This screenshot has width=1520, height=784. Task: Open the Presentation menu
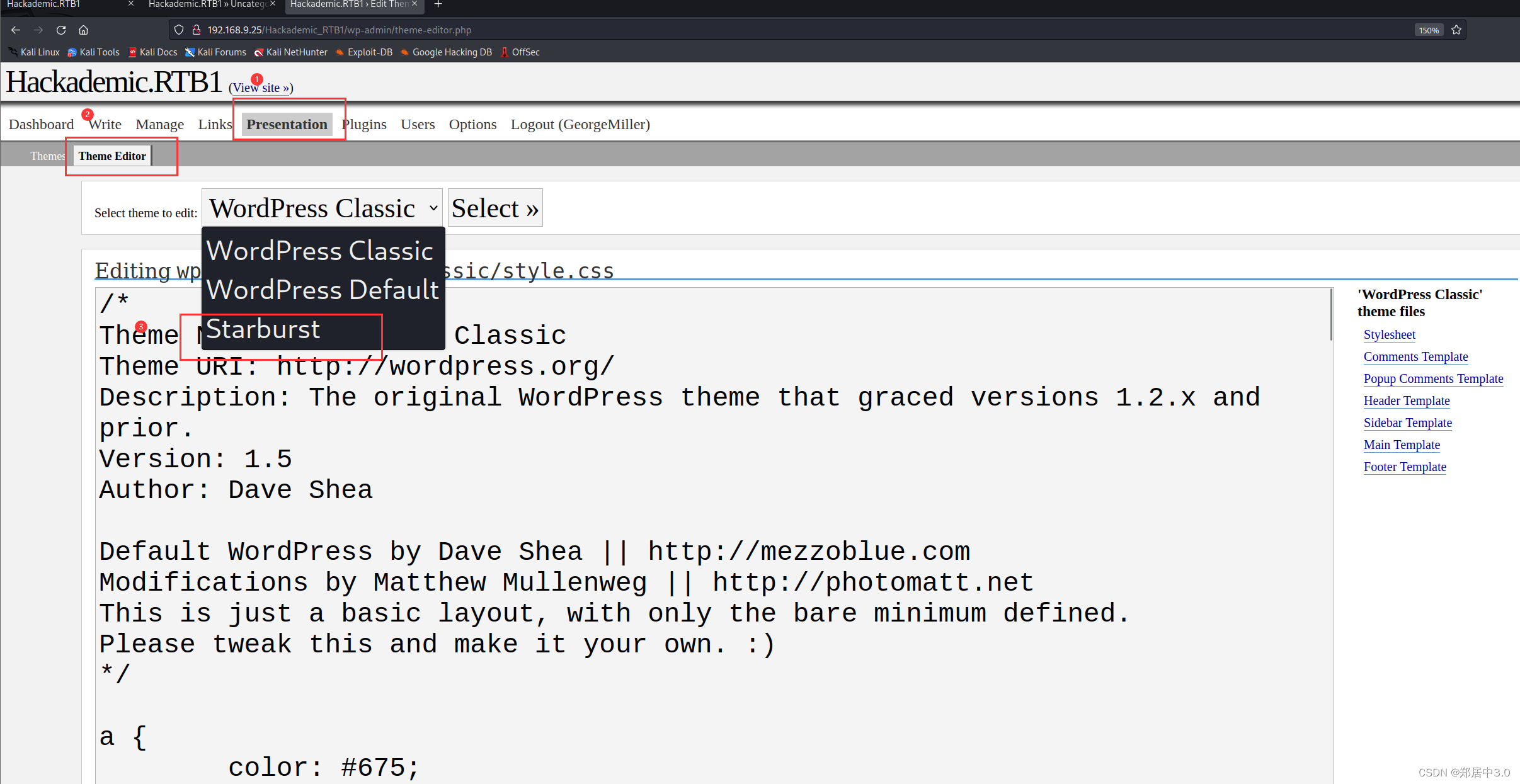coord(287,124)
